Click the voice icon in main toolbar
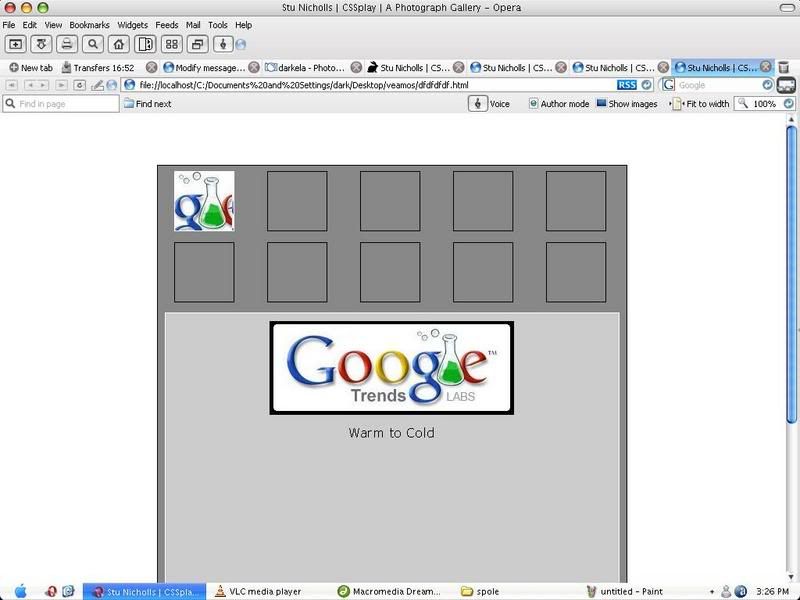The image size is (800, 600). 223,44
